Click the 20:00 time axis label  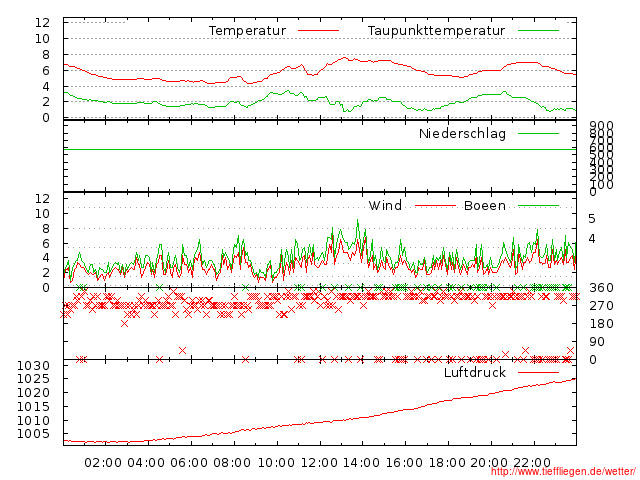pos(489,463)
